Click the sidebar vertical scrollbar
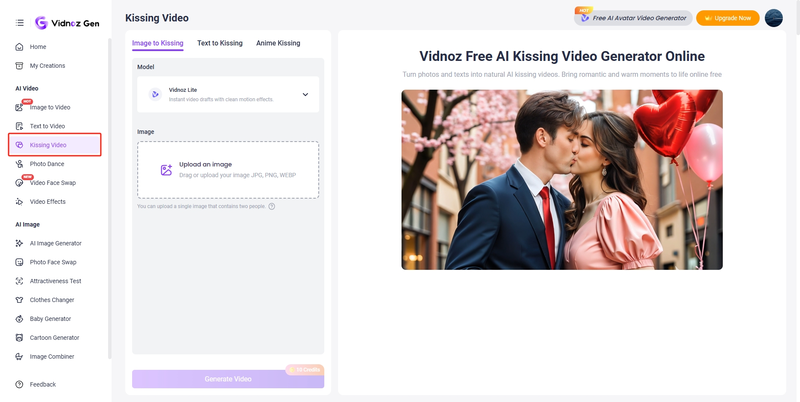Viewport: 800px width, 402px height. [109, 199]
